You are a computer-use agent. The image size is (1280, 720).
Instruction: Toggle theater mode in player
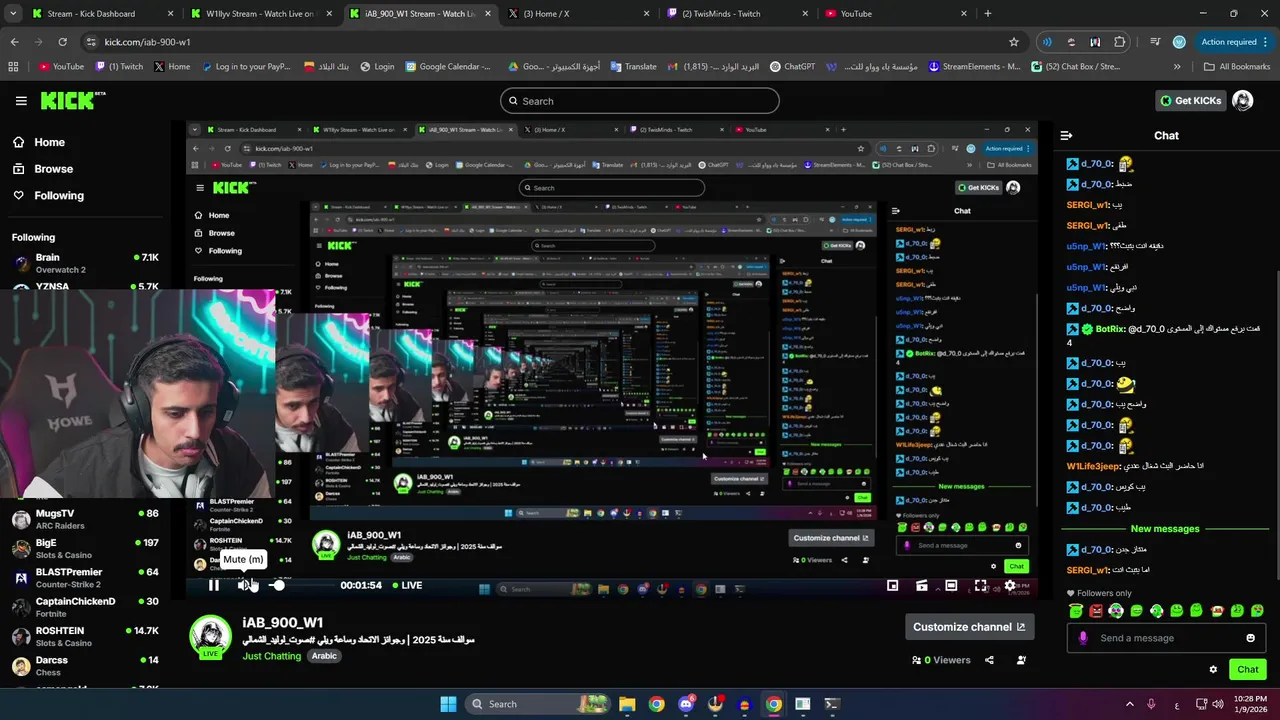(x=951, y=586)
